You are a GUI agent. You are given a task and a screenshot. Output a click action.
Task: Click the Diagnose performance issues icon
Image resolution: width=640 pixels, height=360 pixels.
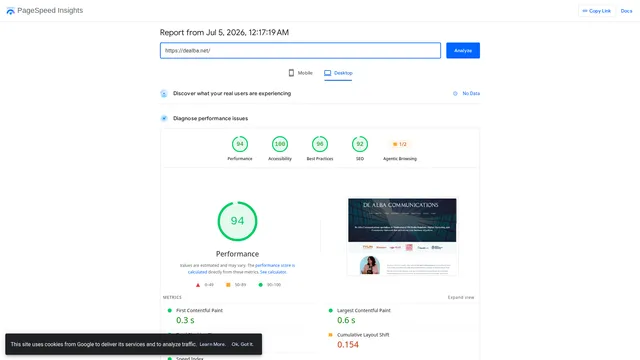[164, 118]
